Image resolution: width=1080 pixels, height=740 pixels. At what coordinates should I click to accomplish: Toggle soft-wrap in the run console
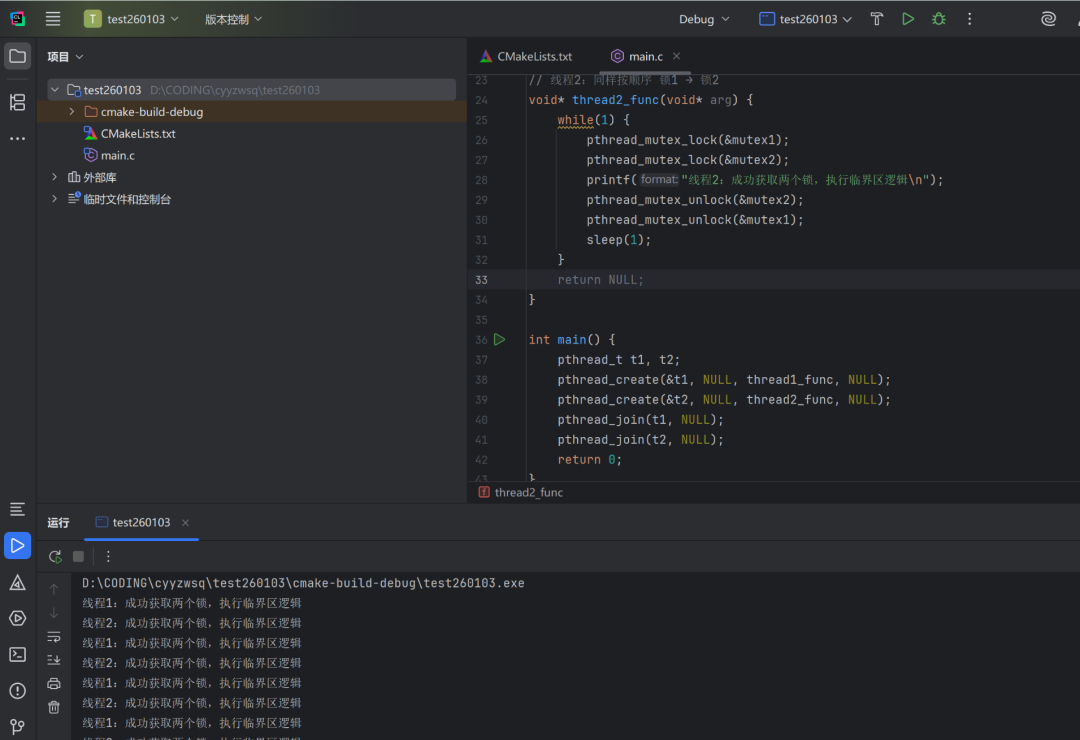[x=54, y=637]
